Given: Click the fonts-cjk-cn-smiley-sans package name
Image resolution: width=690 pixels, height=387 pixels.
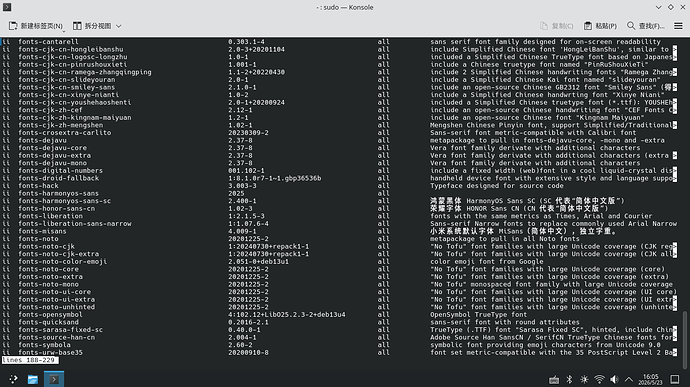Looking at the screenshot, I should [66, 87].
